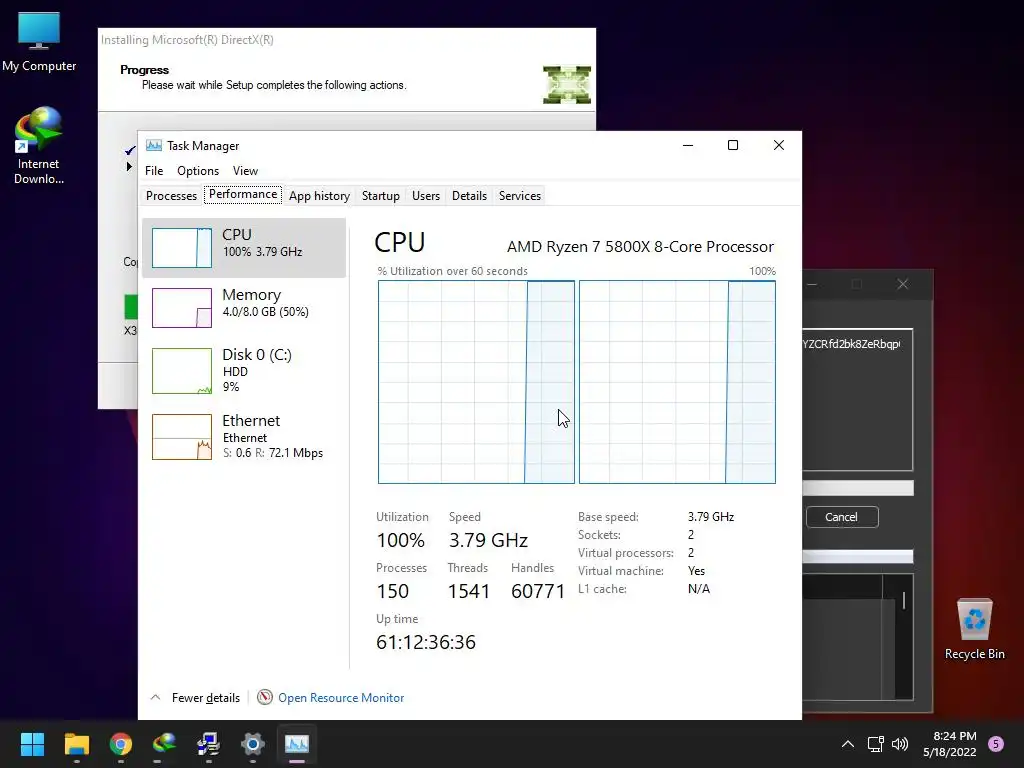The image size is (1024, 768).
Task: Switch to the App history tab
Action: (x=319, y=195)
